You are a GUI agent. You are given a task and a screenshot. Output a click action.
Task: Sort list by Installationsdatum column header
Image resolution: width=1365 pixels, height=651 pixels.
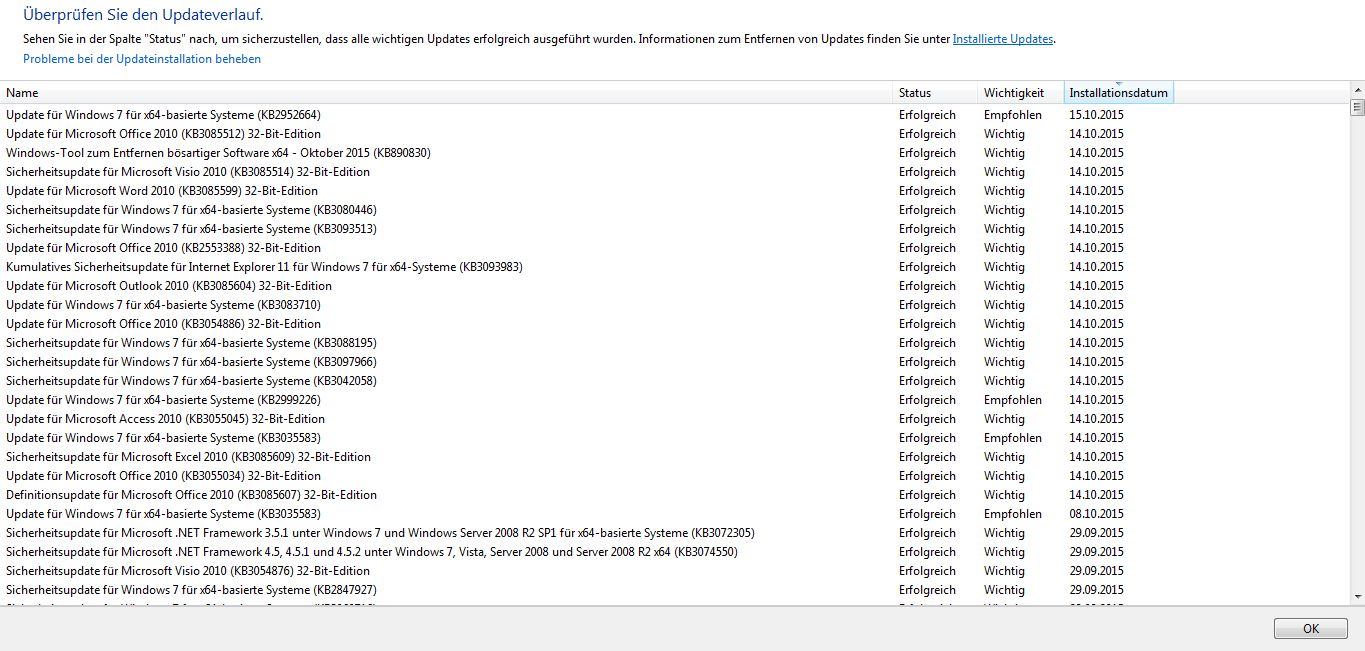click(x=1118, y=93)
